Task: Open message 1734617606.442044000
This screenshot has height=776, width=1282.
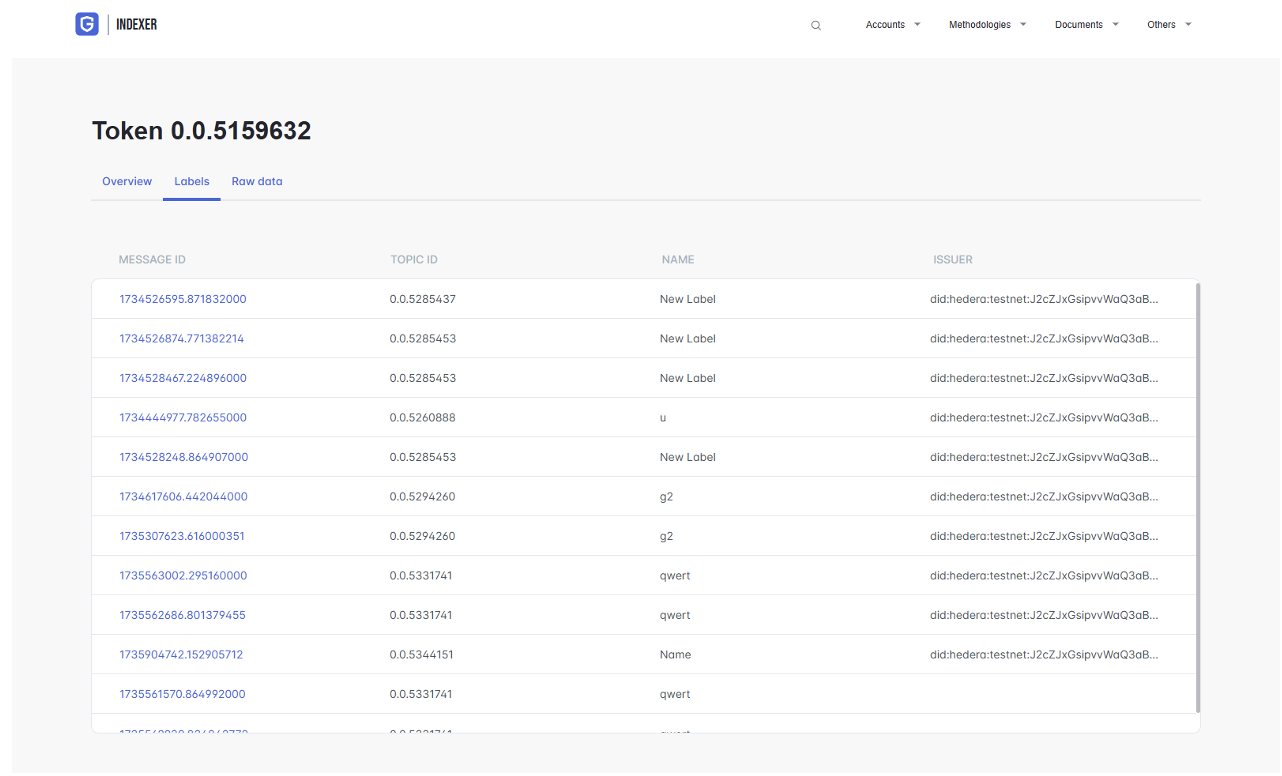Action: point(184,497)
